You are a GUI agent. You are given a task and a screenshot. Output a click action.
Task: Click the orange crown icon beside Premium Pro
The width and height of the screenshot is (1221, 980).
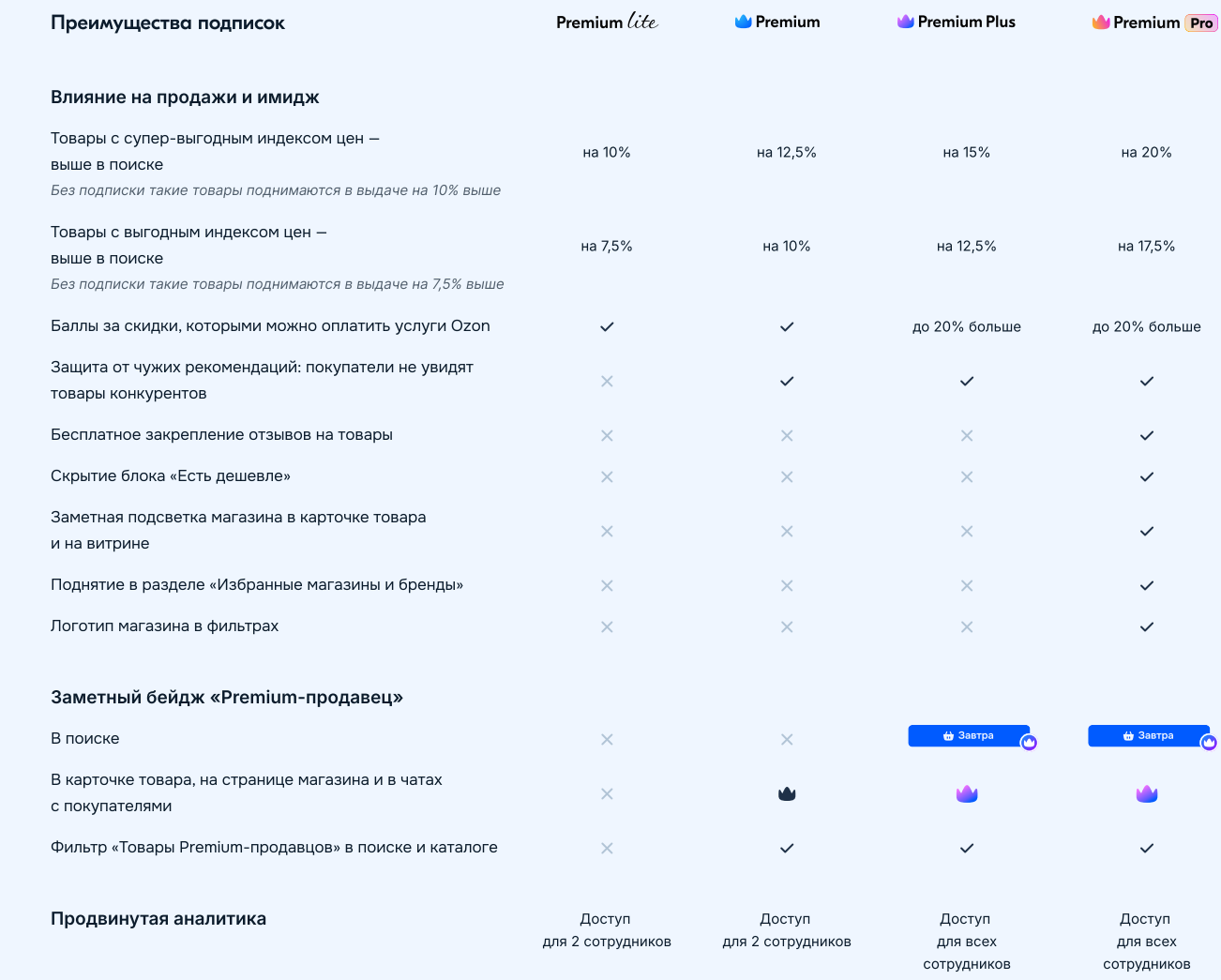coord(1101,23)
